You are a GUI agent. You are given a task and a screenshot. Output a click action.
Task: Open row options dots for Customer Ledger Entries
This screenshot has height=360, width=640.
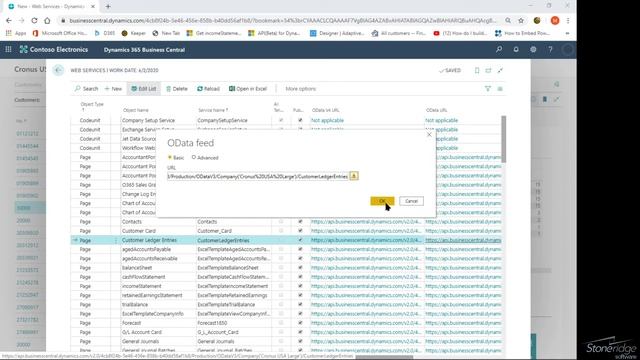[116, 240]
